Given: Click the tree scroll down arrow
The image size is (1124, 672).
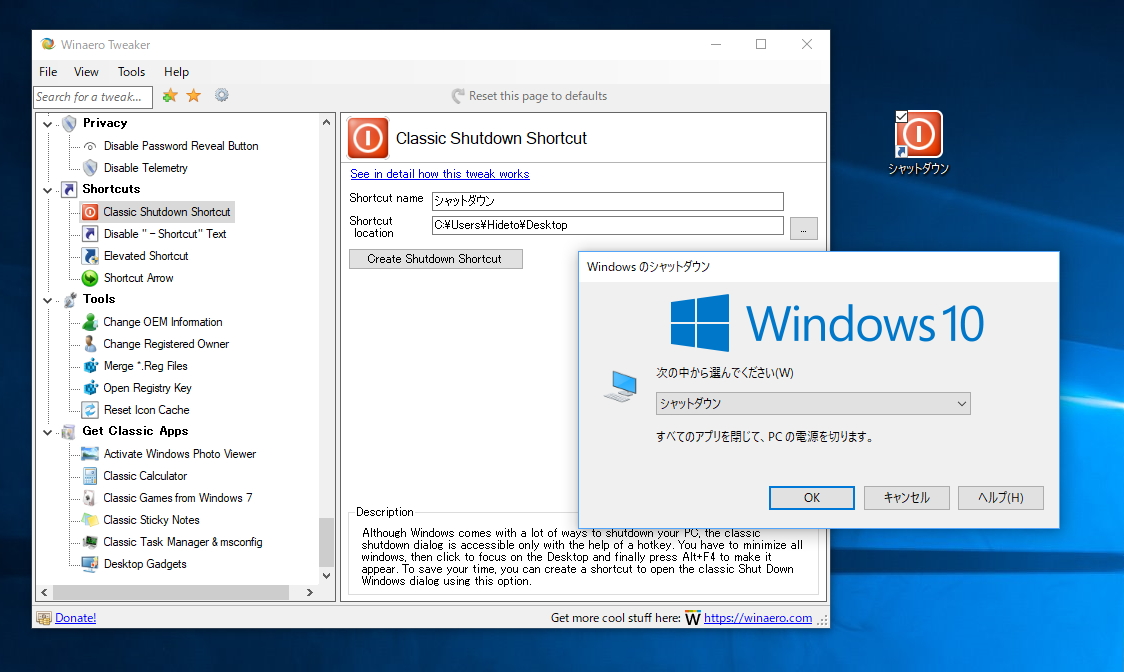Looking at the screenshot, I should (x=327, y=575).
